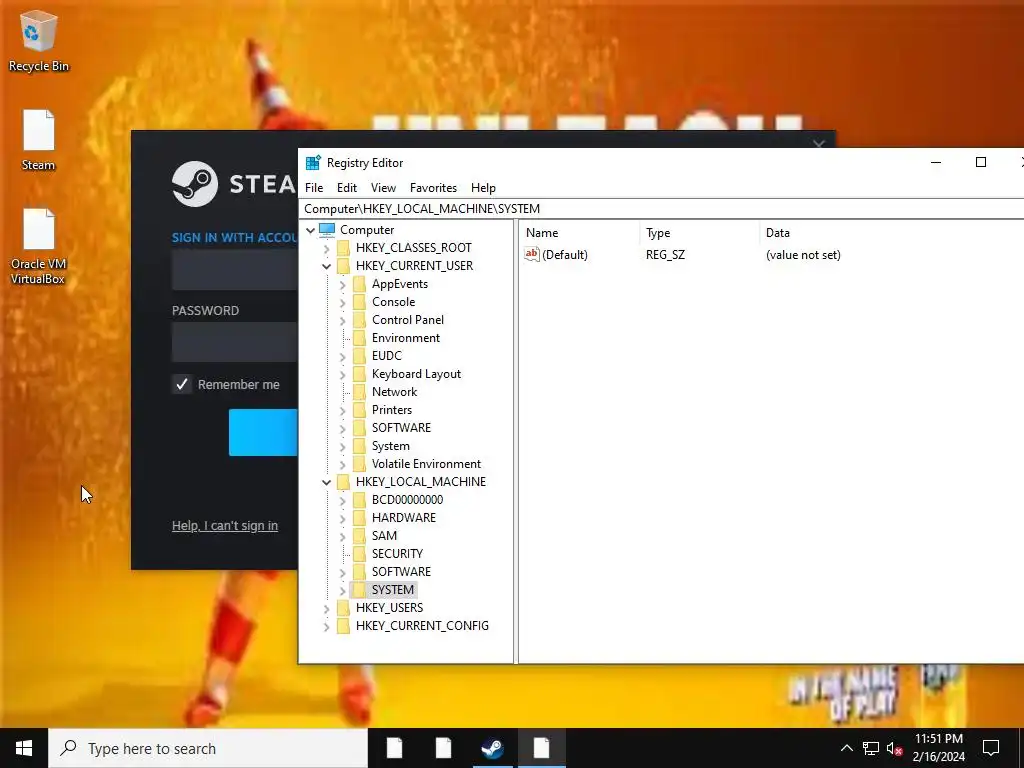
Task: Click the blue sign in button in Steam
Action: (263, 432)
